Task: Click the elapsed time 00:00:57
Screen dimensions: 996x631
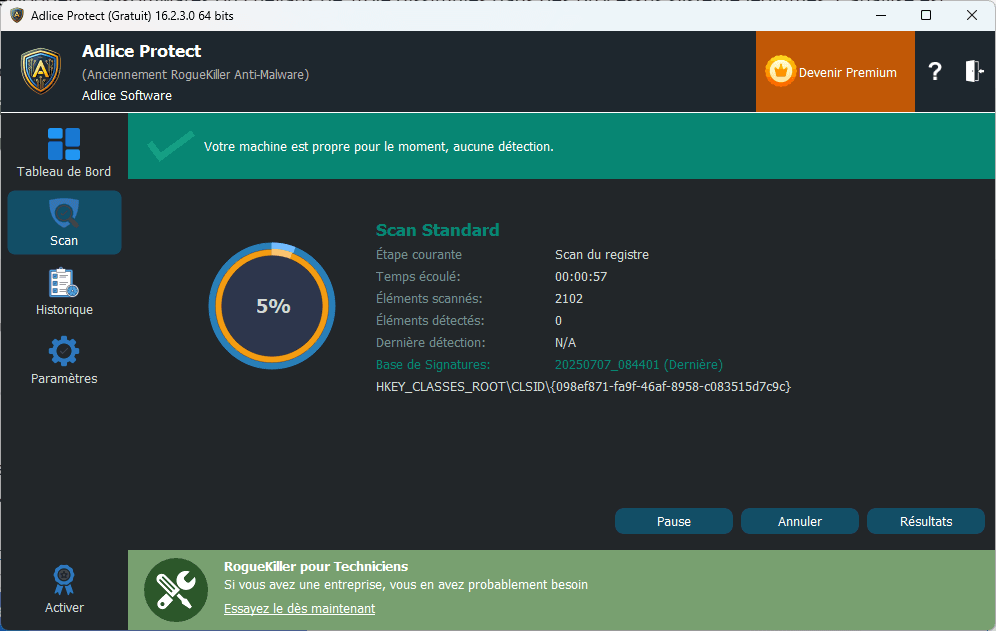Action: [x=581, y=276]
